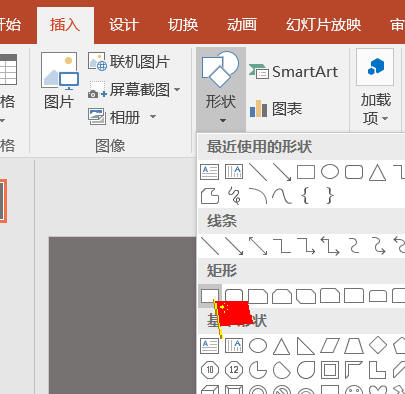Choose the pie shape in basic shapes
This screenshot has height=394, width=405.
pos(258,370)
